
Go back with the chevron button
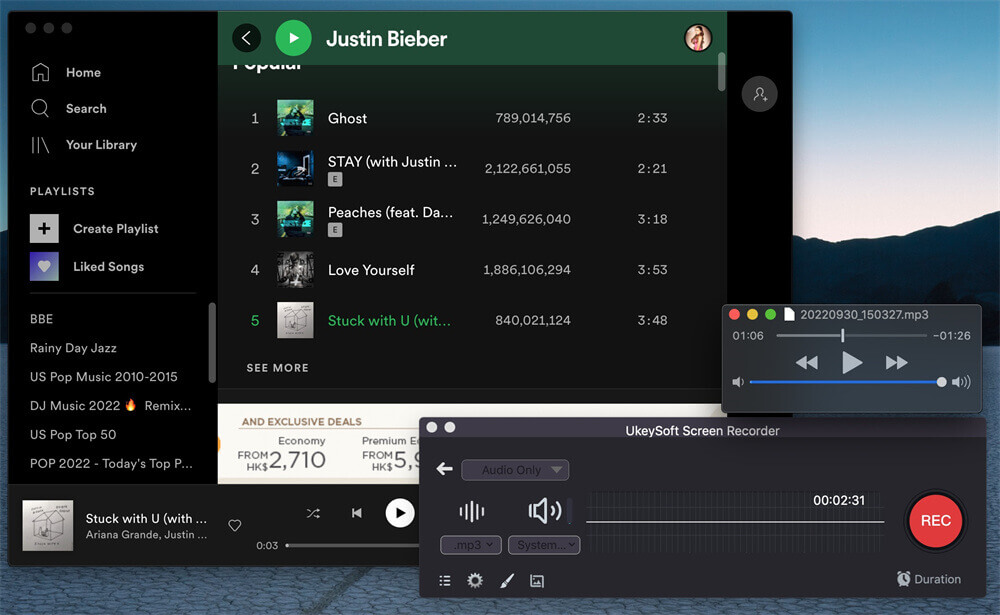tap(246, 38)
